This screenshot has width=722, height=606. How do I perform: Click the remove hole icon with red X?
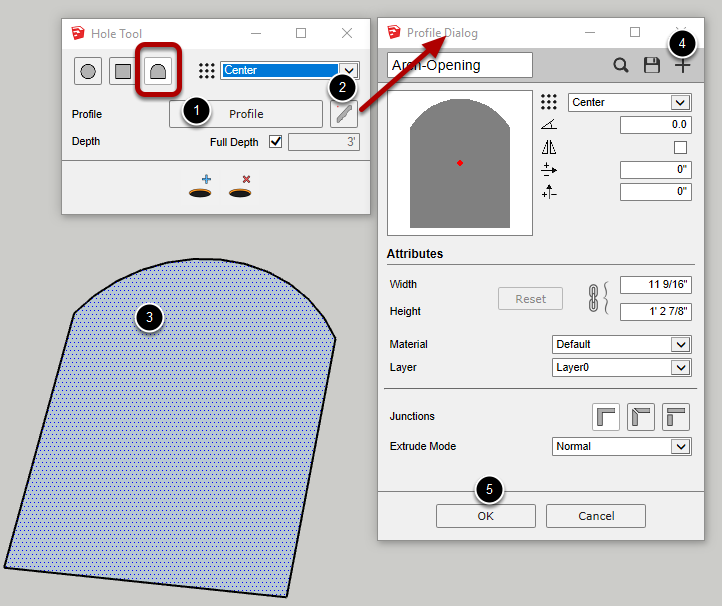click(239, 187)
